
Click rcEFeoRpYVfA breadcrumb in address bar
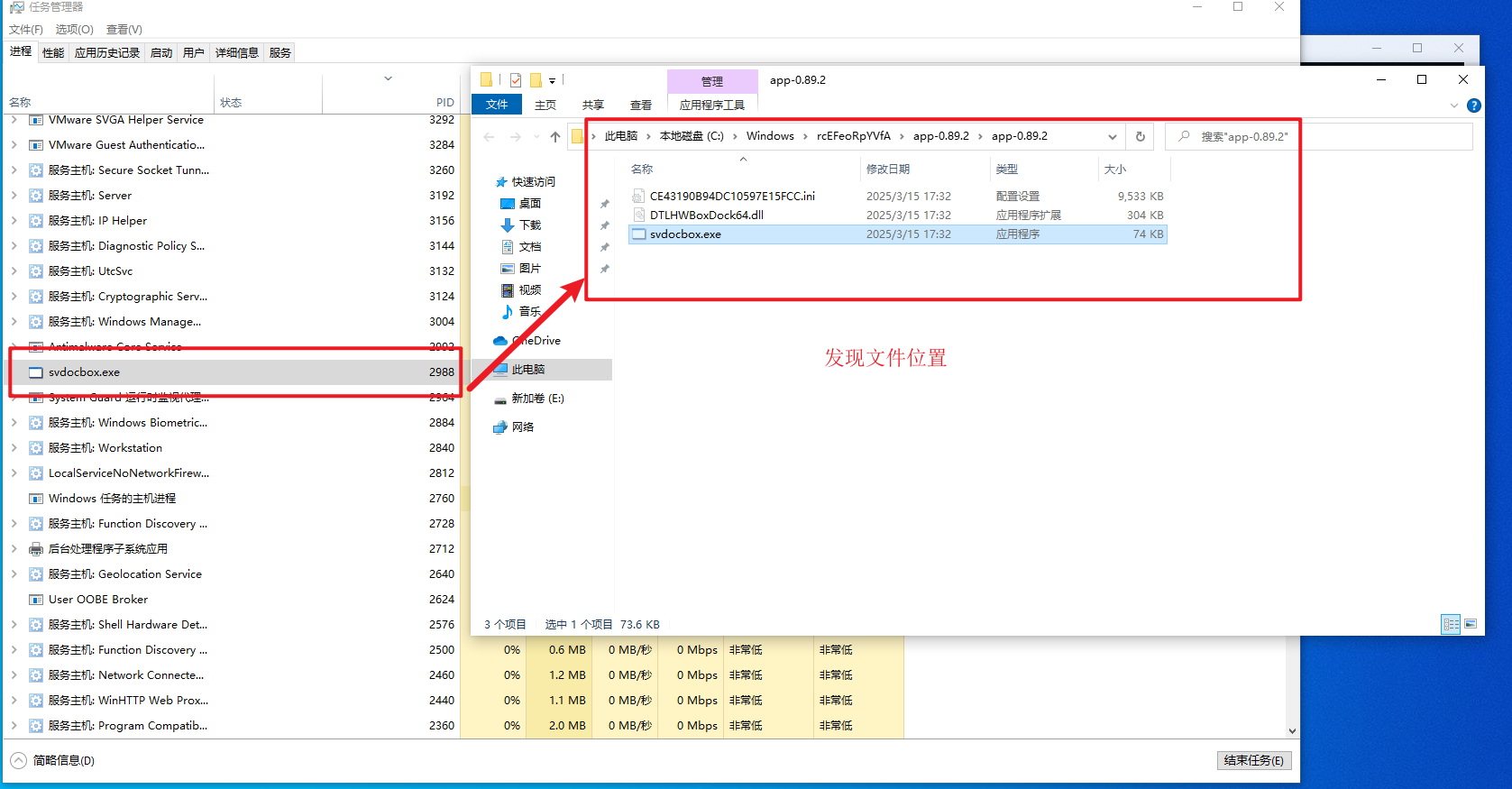click(x=853, y=136)
